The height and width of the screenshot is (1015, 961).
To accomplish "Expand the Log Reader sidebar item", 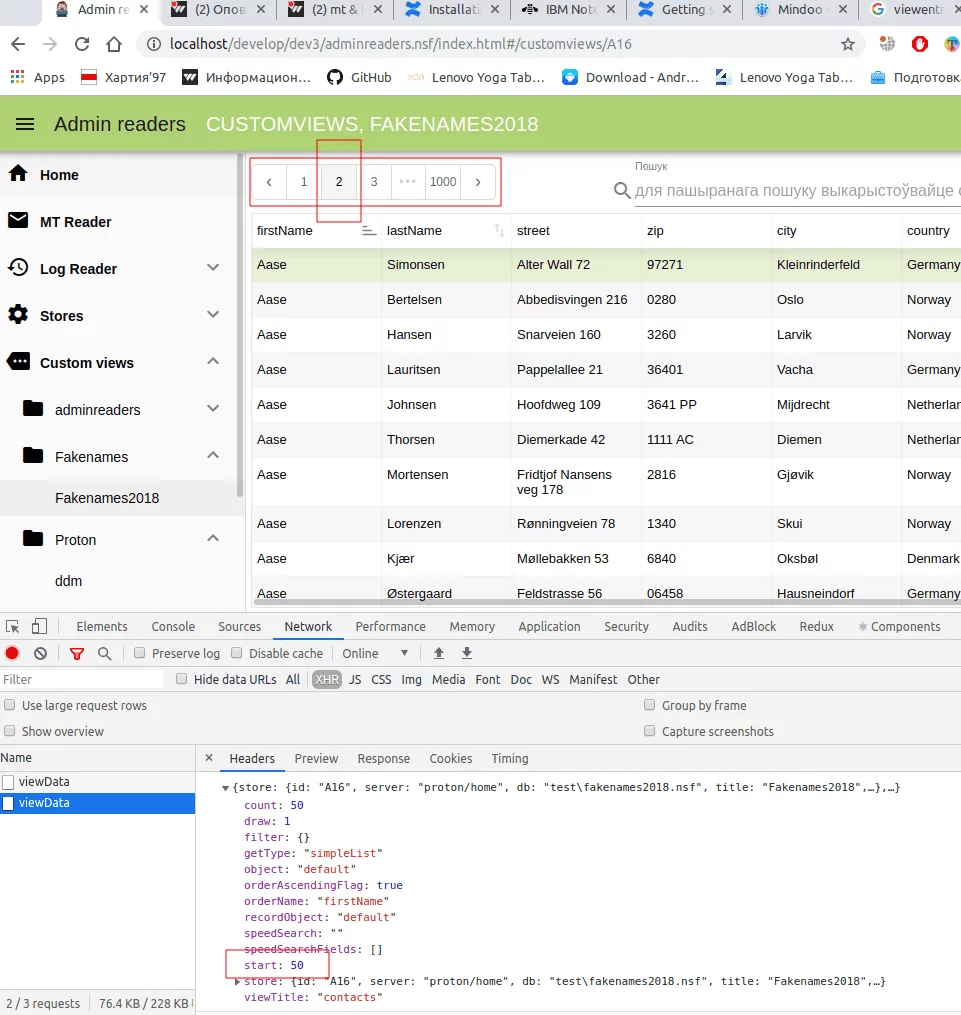I will tap(213, 268).
